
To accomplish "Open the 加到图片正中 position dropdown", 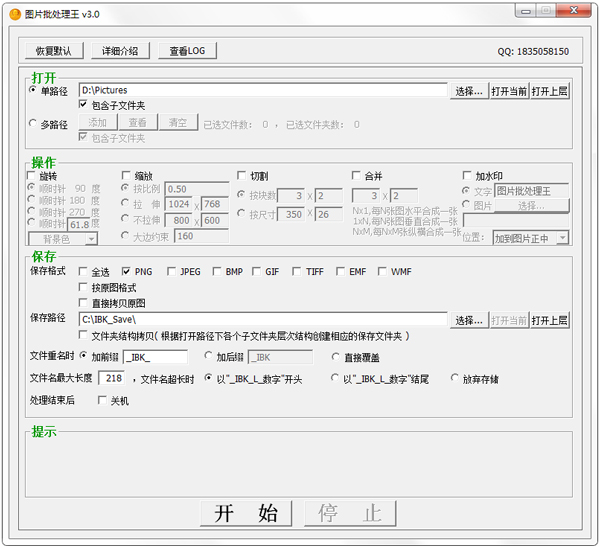I will [531, 238].
